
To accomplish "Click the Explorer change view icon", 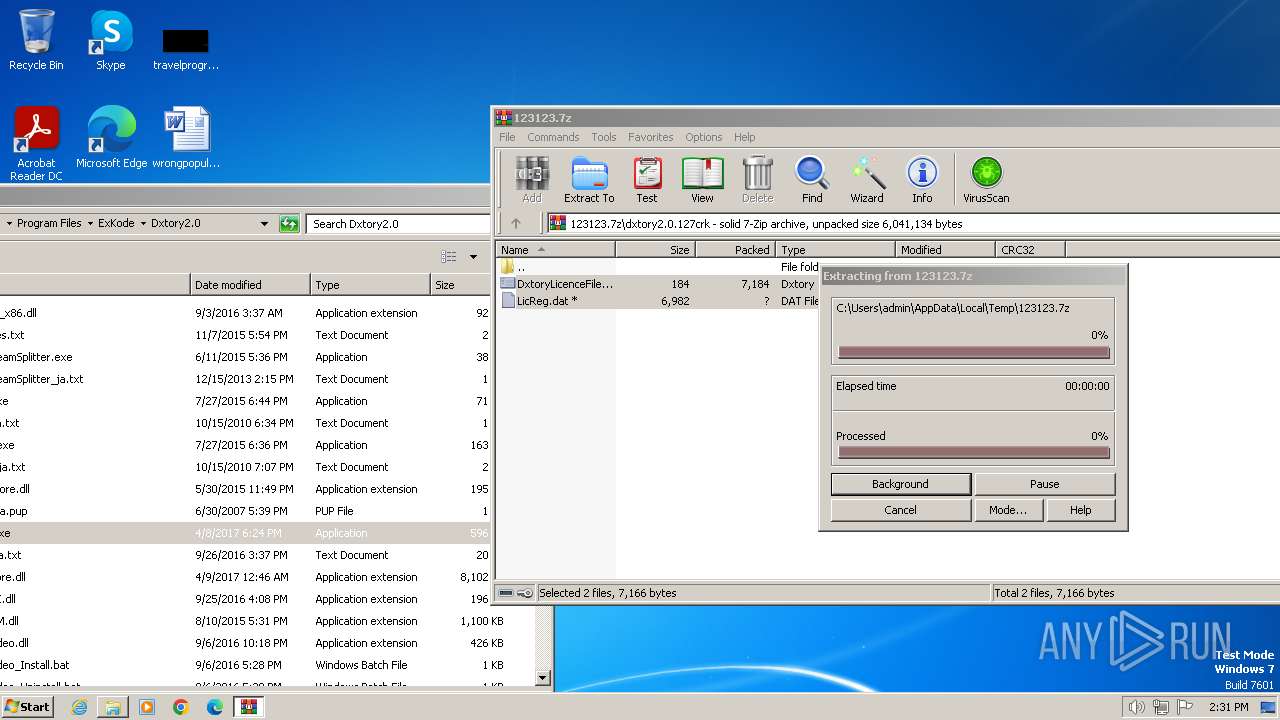I will (449, 257).
